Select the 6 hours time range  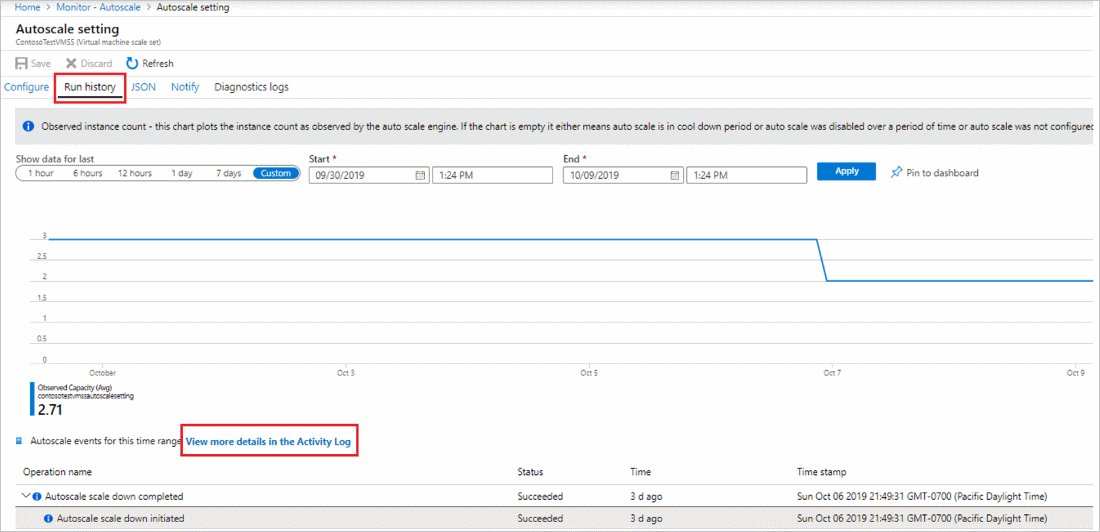point(87,173)
